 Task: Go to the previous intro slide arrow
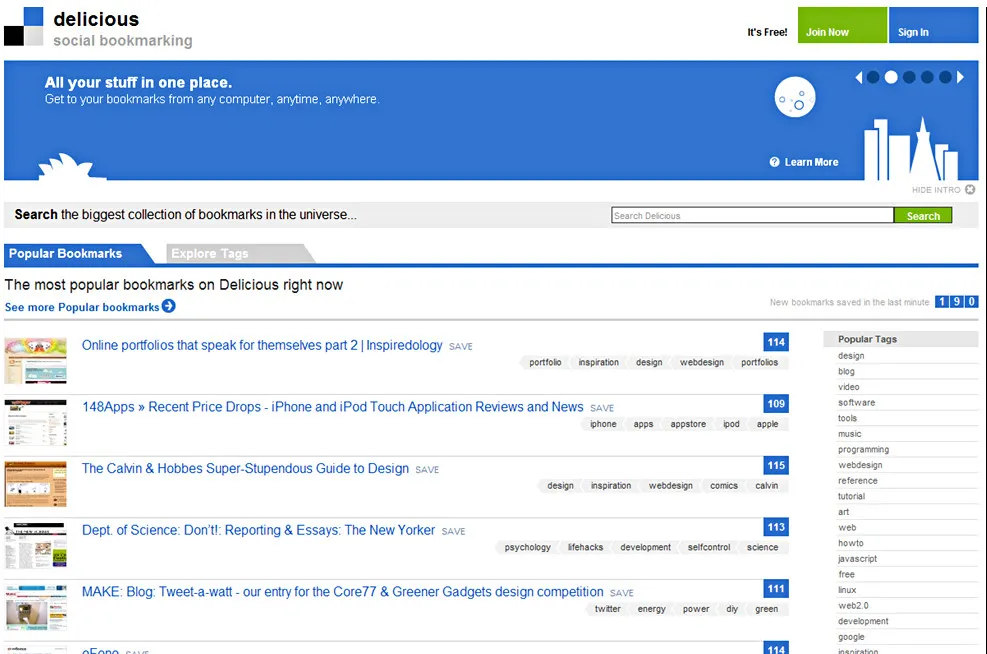click(858, 77)
